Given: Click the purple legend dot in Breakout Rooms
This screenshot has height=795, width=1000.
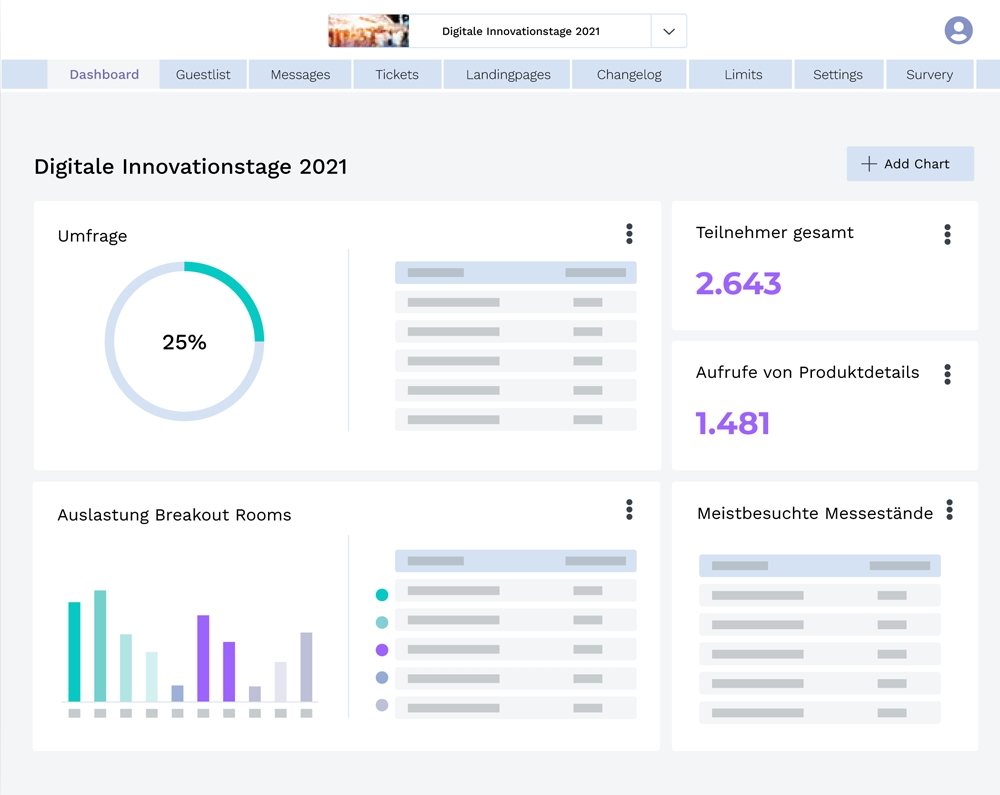Looking at the screenshot, I should [x=381, y=650].
